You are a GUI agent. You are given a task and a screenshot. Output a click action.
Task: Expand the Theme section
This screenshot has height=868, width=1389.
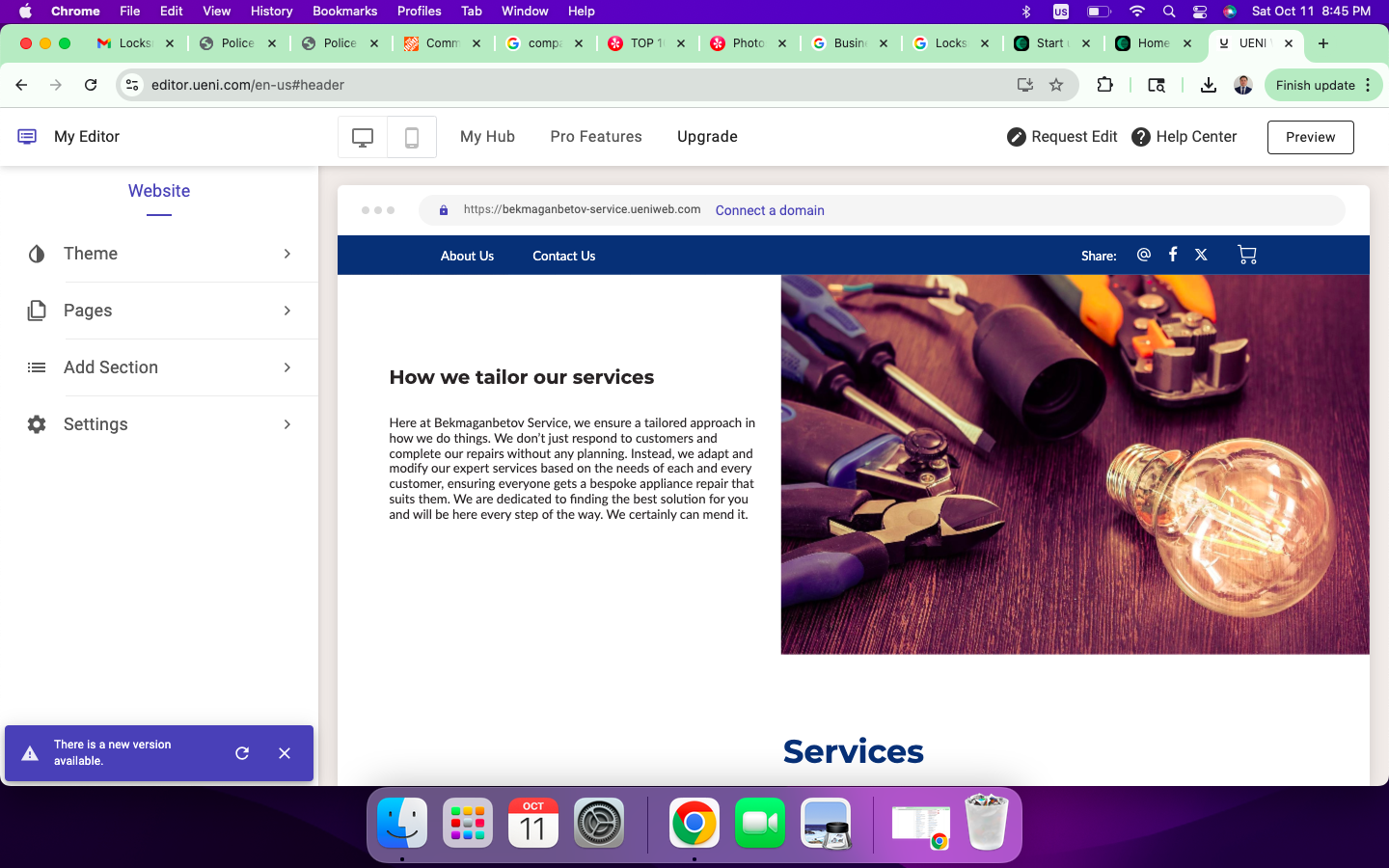[x=159, y=254]
